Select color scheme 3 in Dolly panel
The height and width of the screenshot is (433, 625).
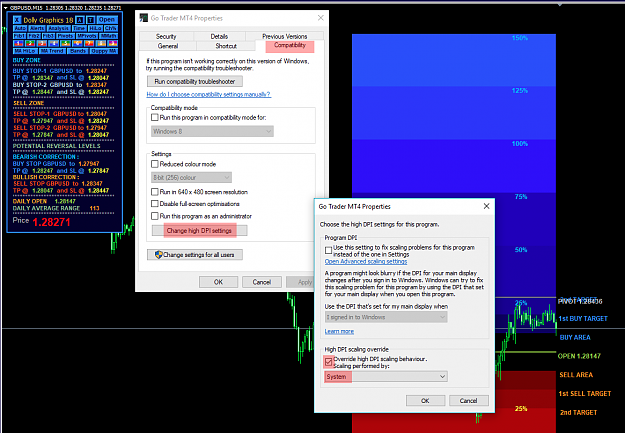point(42,43)
